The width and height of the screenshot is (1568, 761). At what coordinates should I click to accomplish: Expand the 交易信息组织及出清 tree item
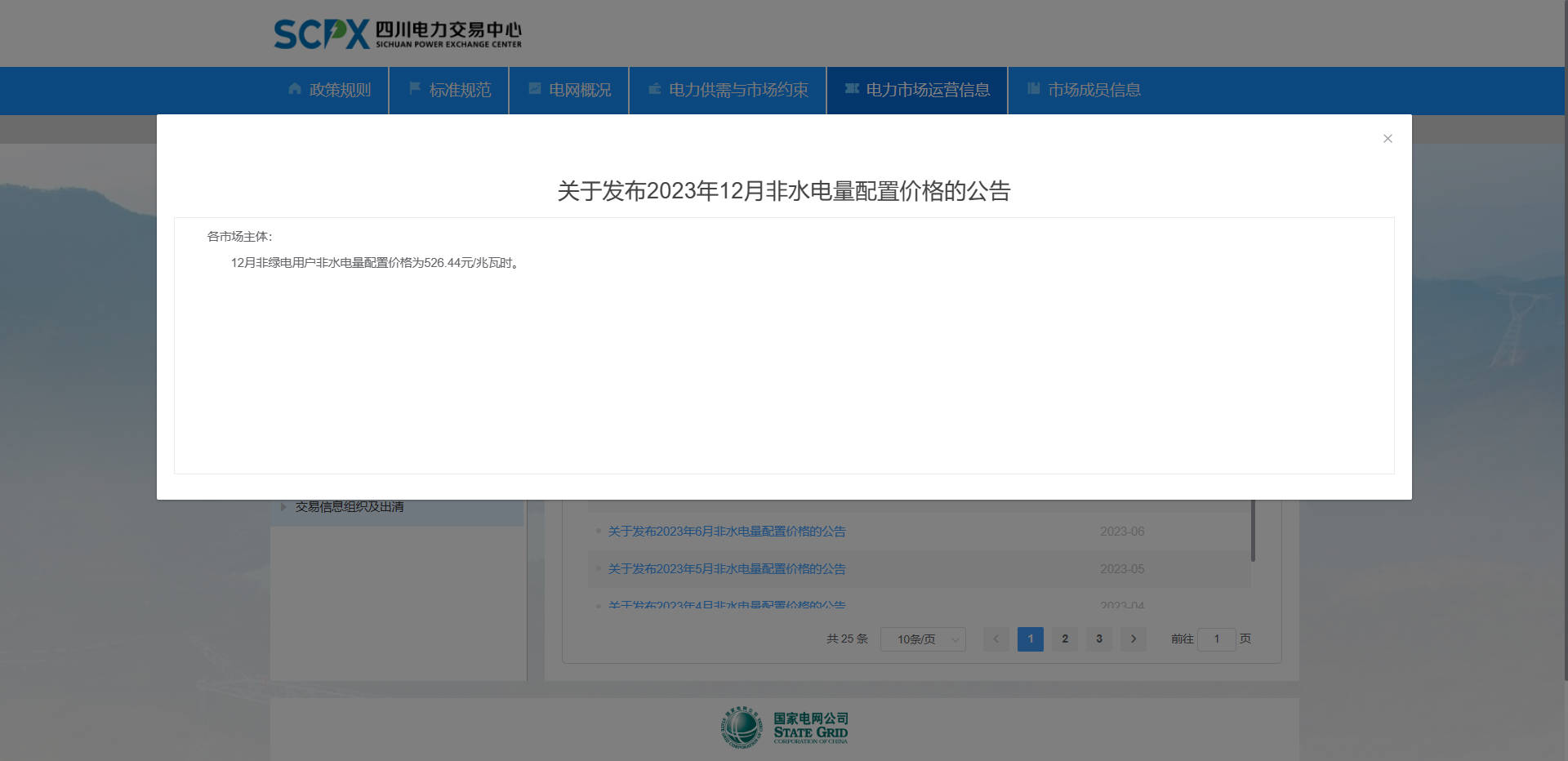(x=283, y=507)
